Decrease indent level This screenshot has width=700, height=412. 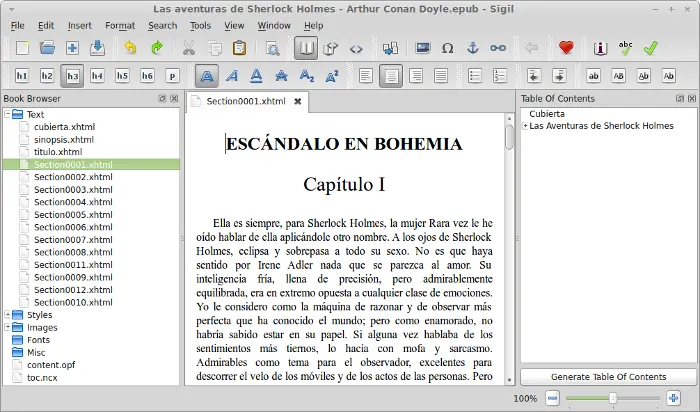(x=533, y=76)
